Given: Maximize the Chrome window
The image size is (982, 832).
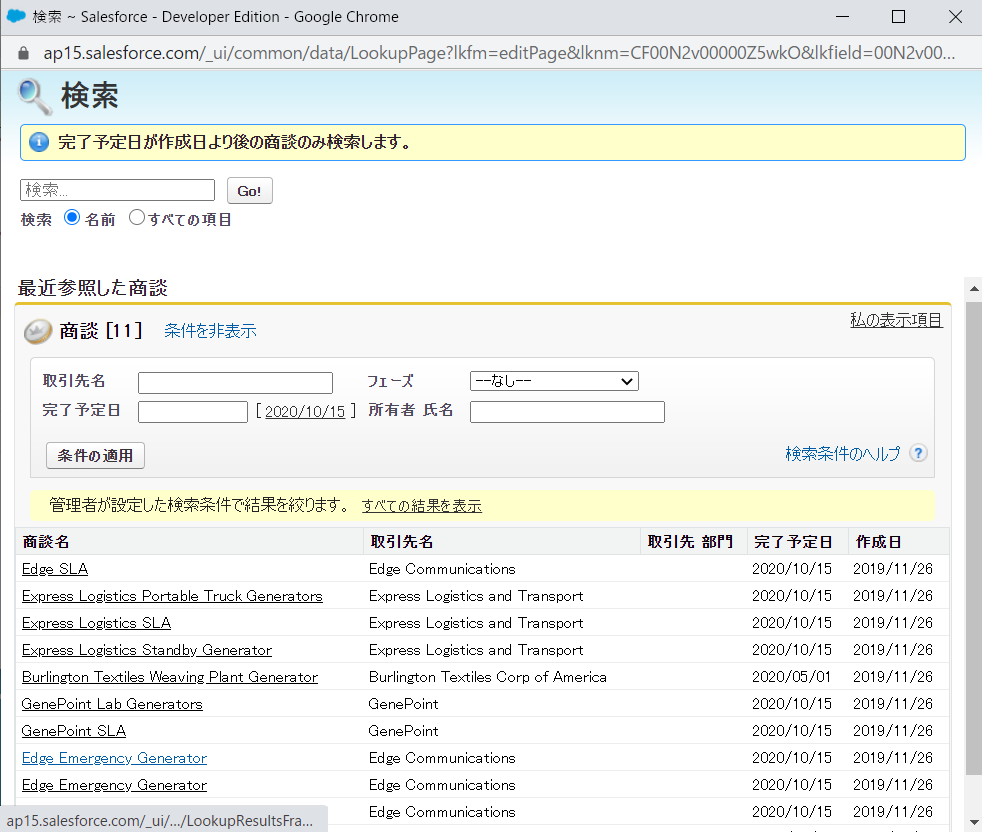Looking at the screenshot, I should point(898,17).
